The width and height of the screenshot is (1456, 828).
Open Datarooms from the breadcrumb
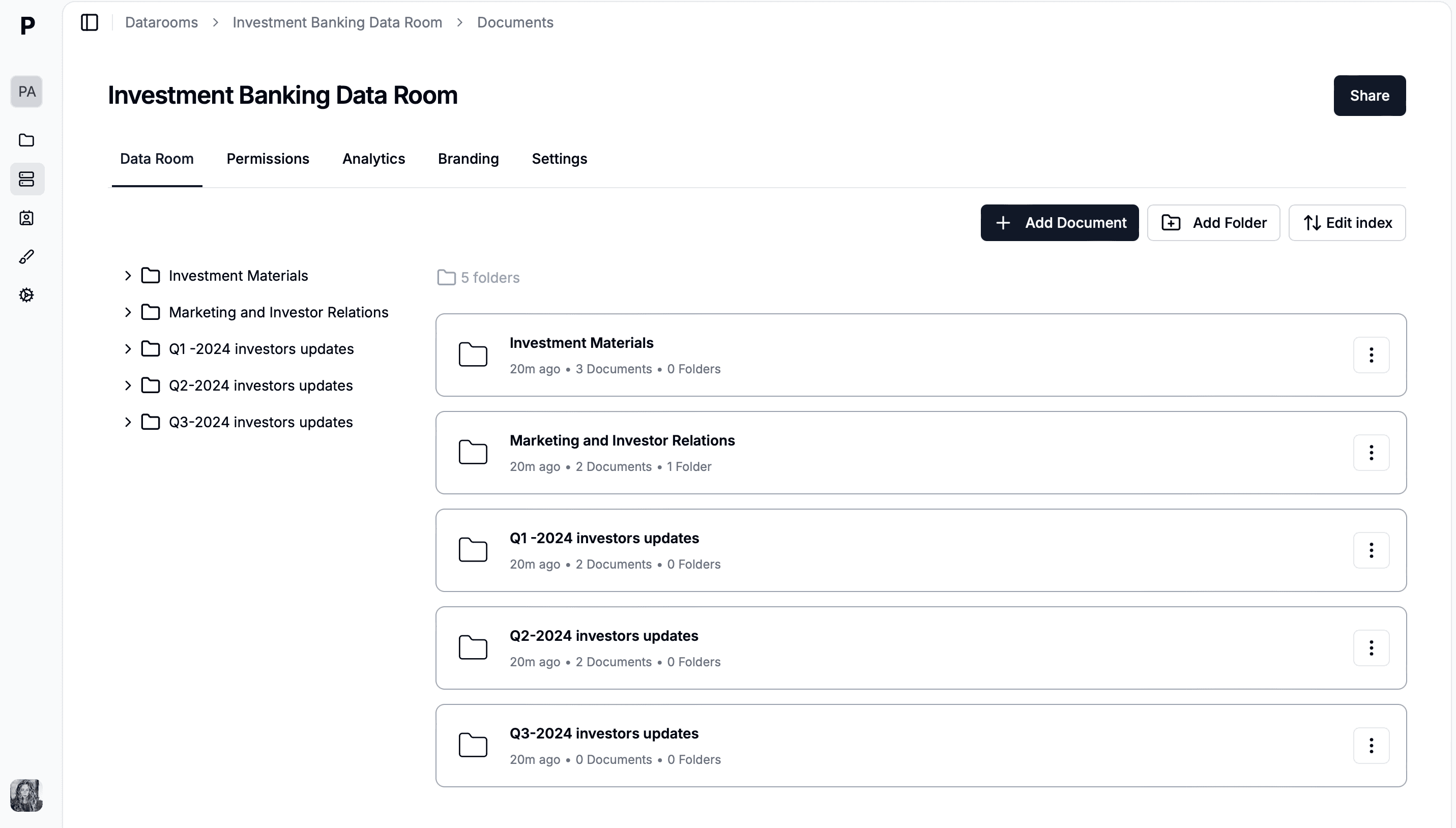click(x=161, y=22)
